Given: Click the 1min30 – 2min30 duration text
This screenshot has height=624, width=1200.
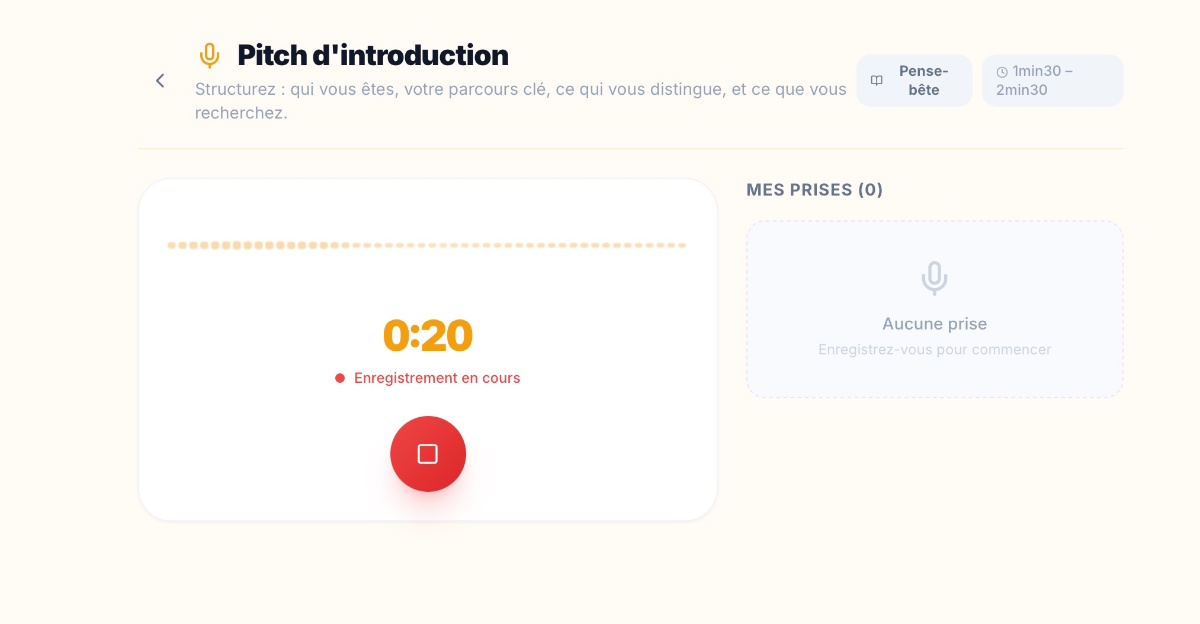Looking at the screenshot, I should click(1042, 80).
